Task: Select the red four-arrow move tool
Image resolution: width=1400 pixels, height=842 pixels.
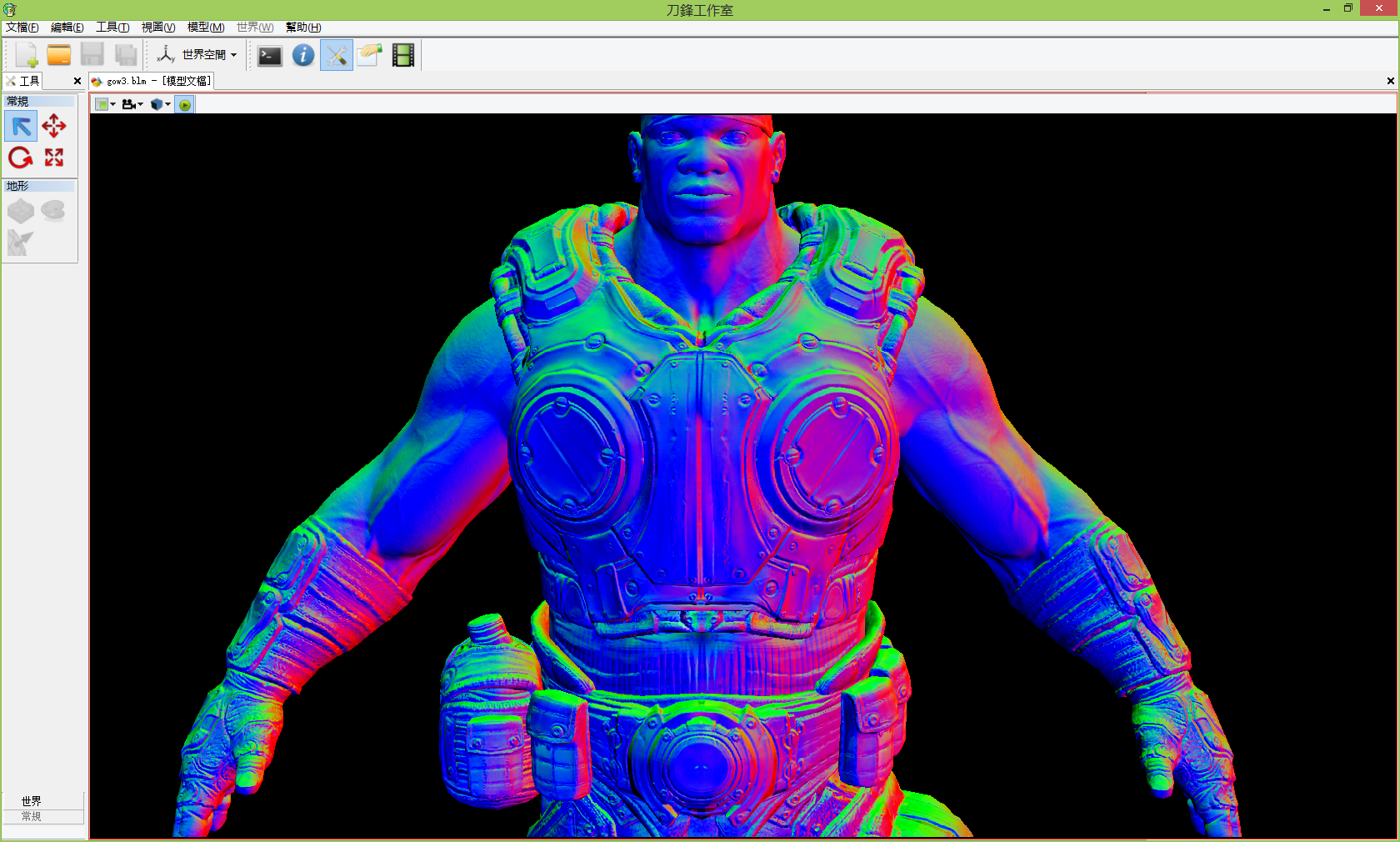Action: coord(54,127)
